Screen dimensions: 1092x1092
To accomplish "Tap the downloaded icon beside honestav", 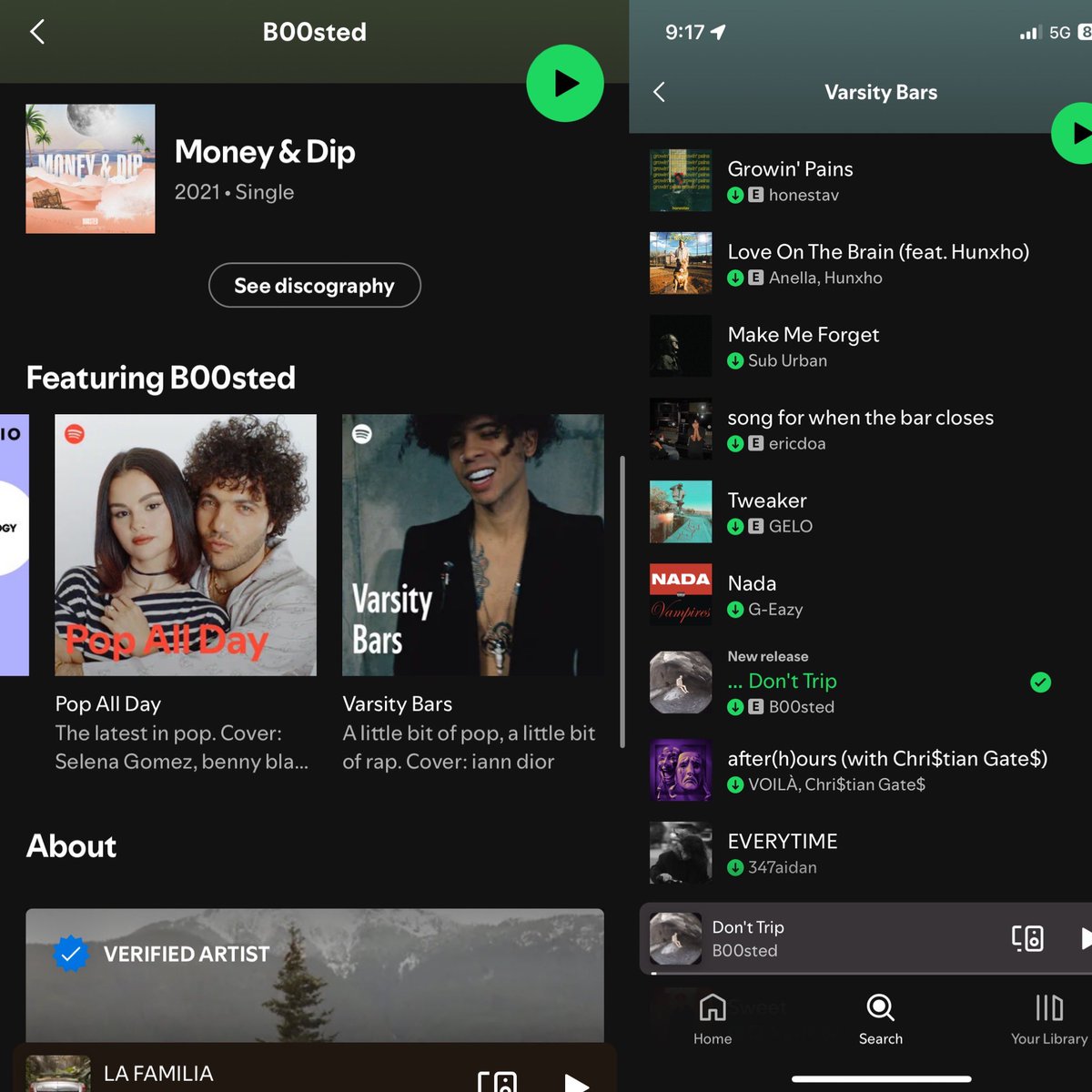I will (735, 195).
